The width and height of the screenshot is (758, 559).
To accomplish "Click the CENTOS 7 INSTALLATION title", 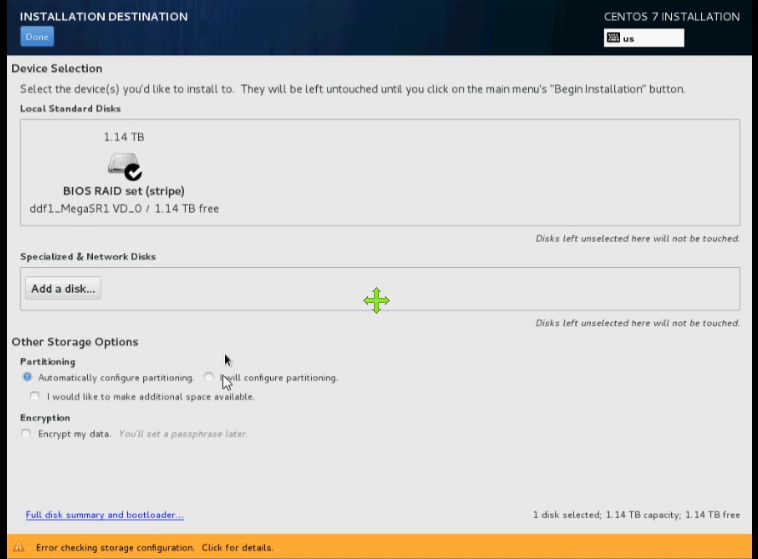I will point(671,16).
